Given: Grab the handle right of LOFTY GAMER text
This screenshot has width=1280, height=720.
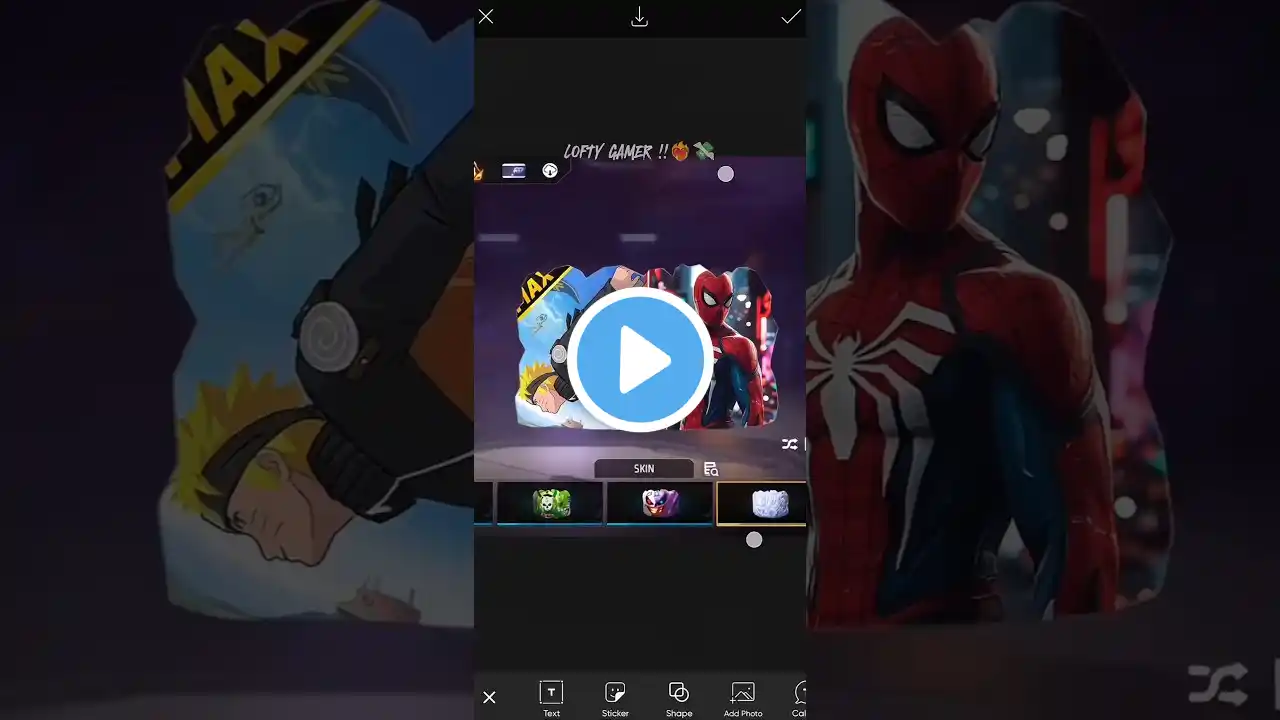Looking at the screenshot, I should point(726,174).
